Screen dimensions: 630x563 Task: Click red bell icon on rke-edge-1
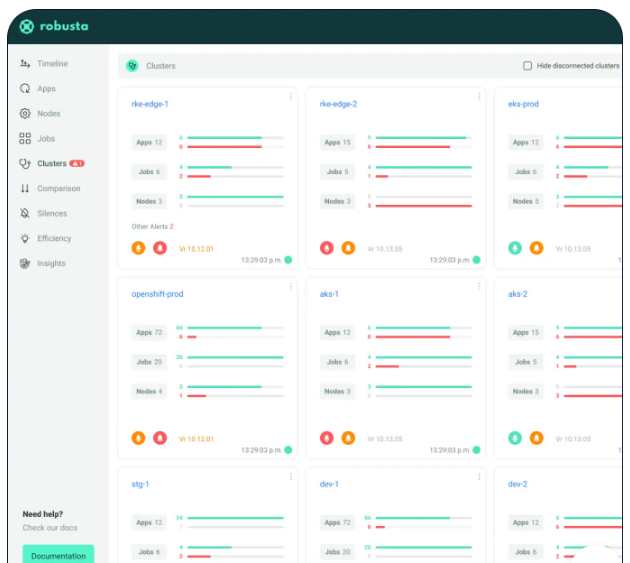pos(160,248)
